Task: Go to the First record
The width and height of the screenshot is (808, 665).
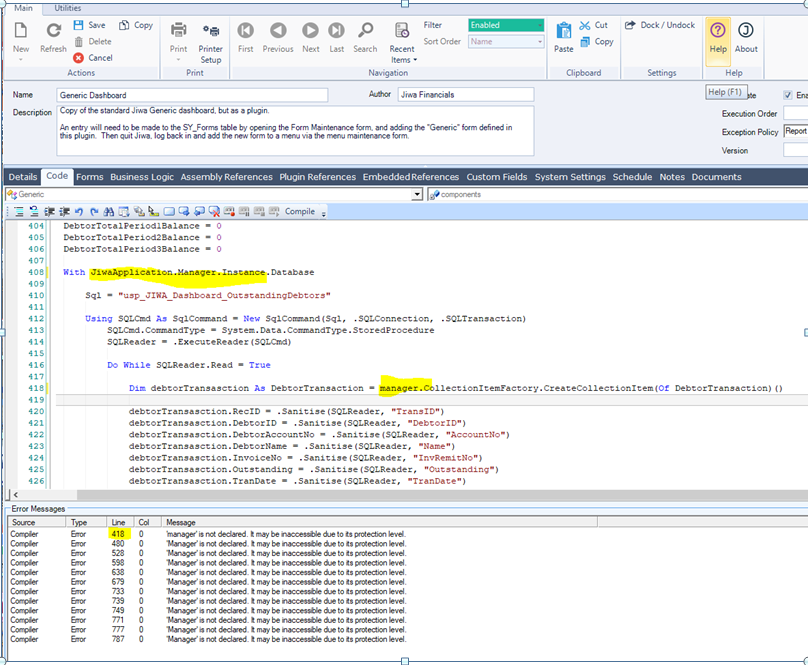Action: pos(245,31)
